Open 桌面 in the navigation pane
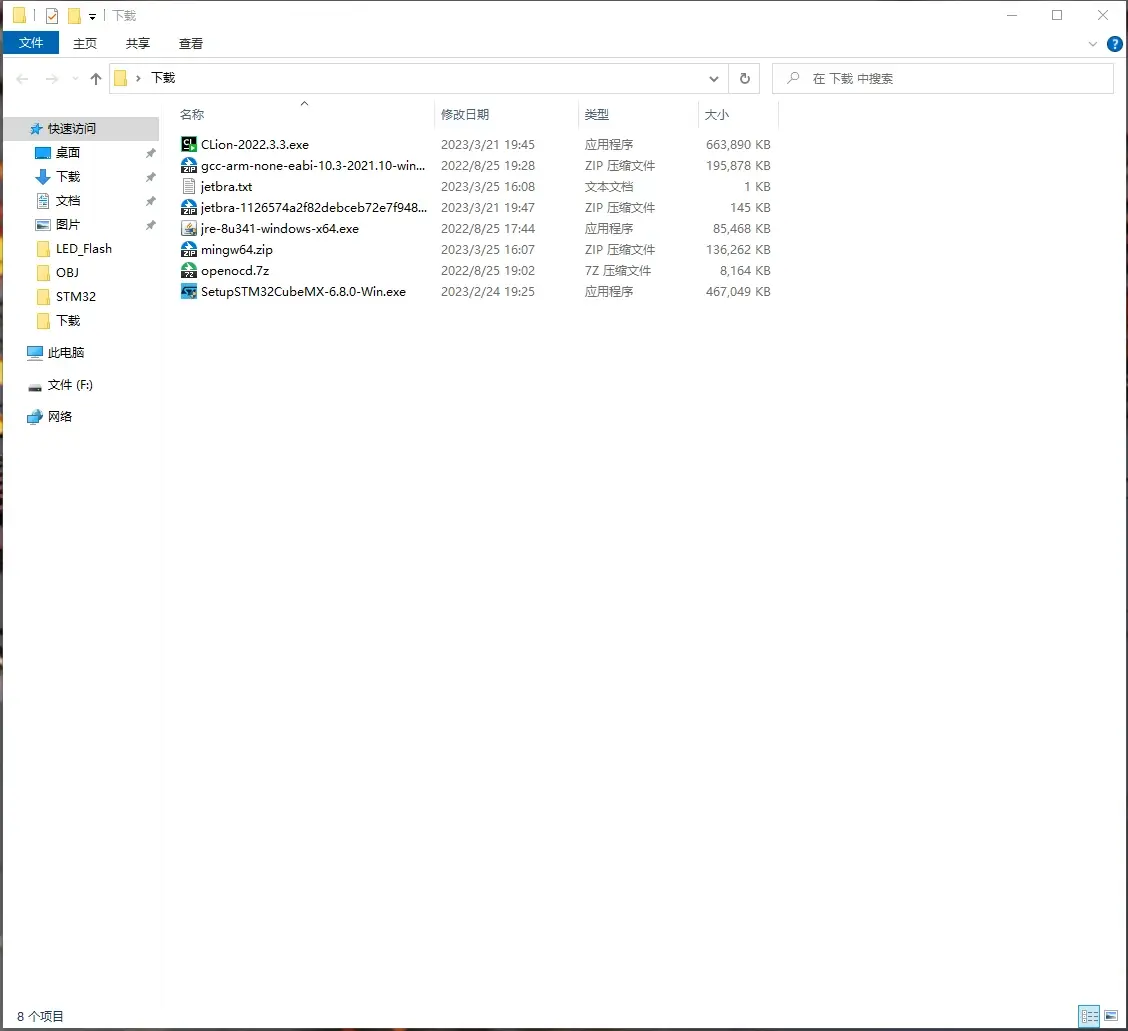 [x=68, y=153]
